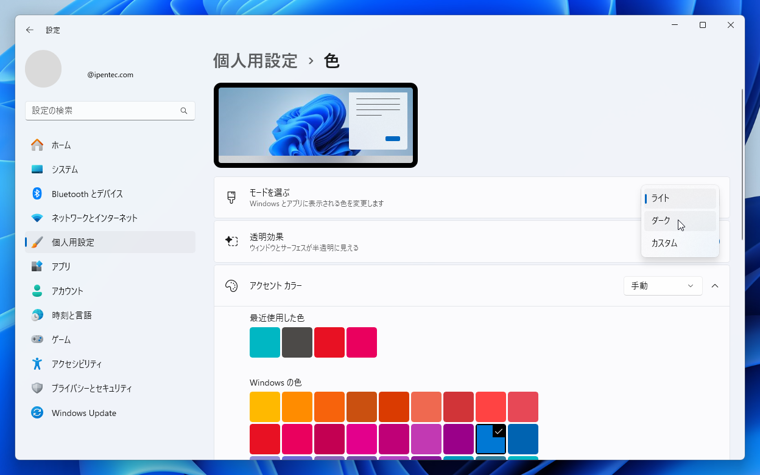Open Bluetooth とデバイス settings
This screenshot has height=475, width=760.
110,193
